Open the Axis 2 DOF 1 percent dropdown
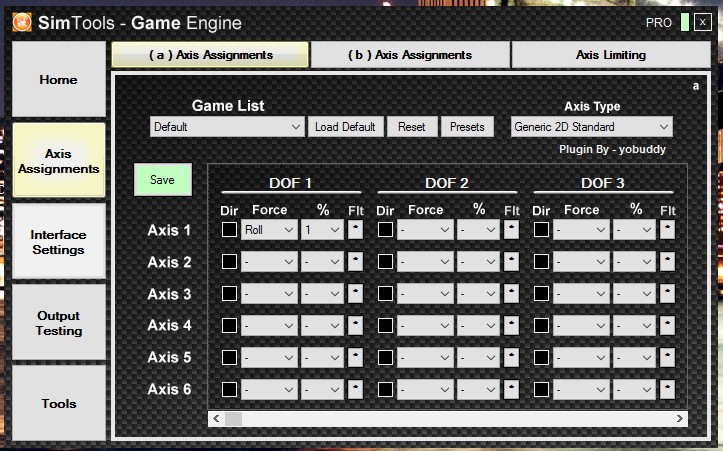 pyautogui.click(x=322, y=261)
